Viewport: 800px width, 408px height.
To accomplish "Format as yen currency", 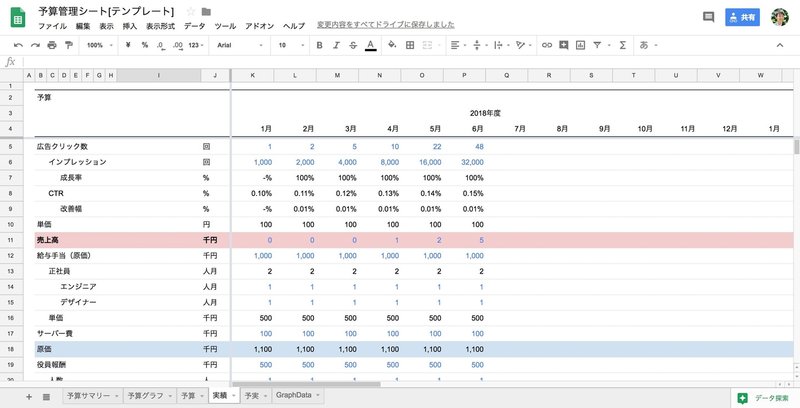I will (x=128, y=45).
